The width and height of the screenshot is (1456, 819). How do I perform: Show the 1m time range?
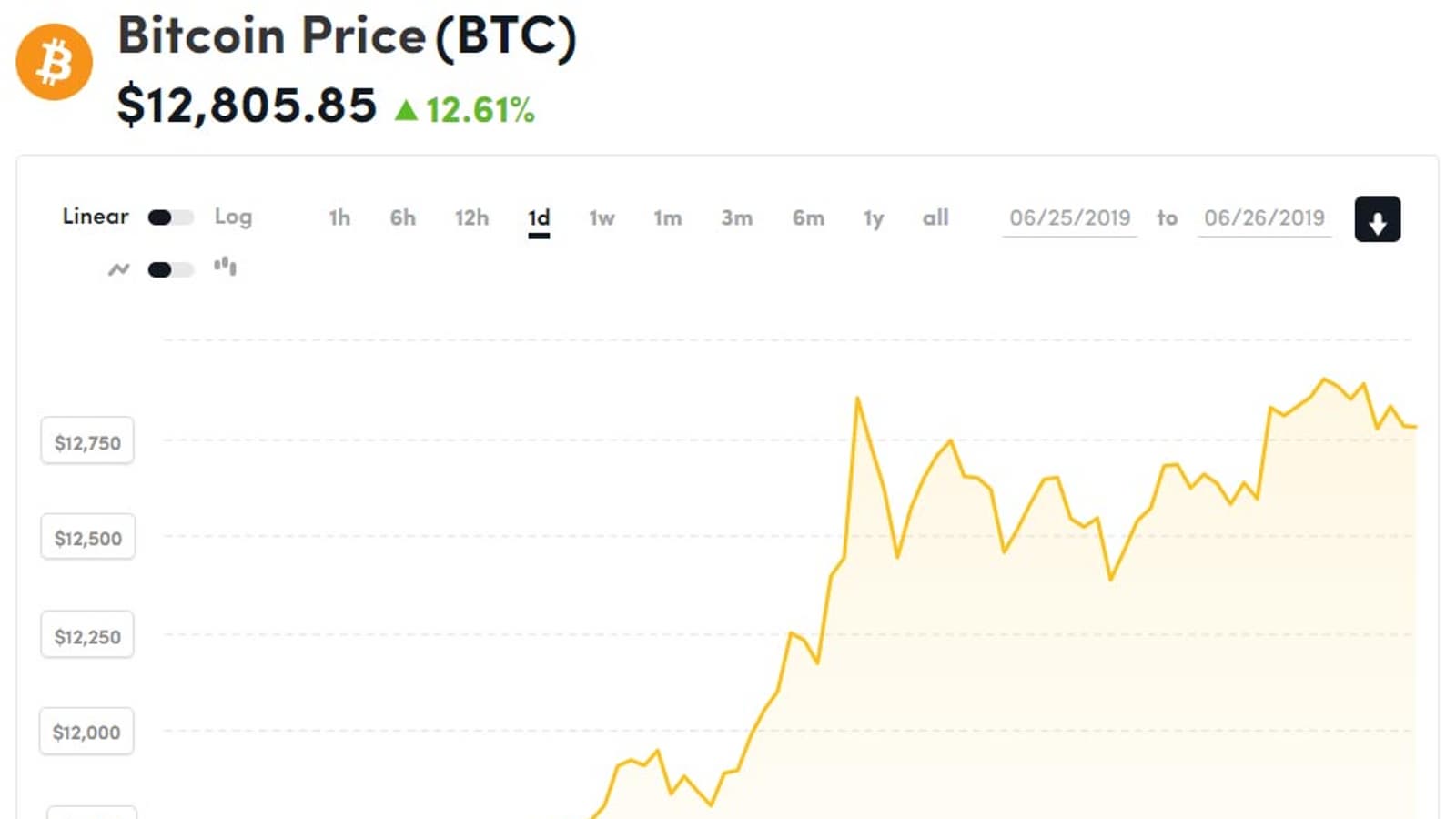point(667,217)
